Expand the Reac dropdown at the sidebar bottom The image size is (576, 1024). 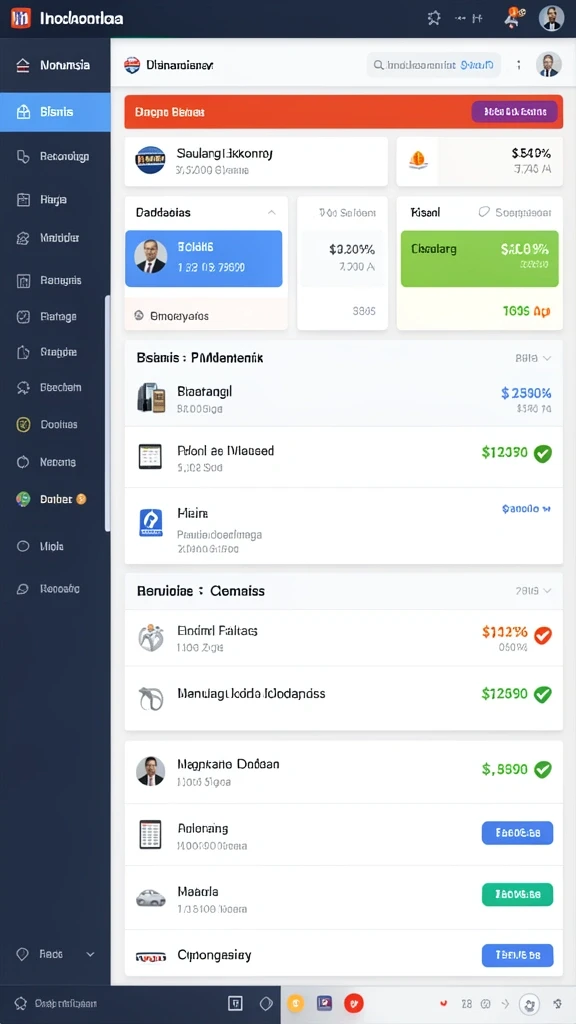[x=90, y=954]
